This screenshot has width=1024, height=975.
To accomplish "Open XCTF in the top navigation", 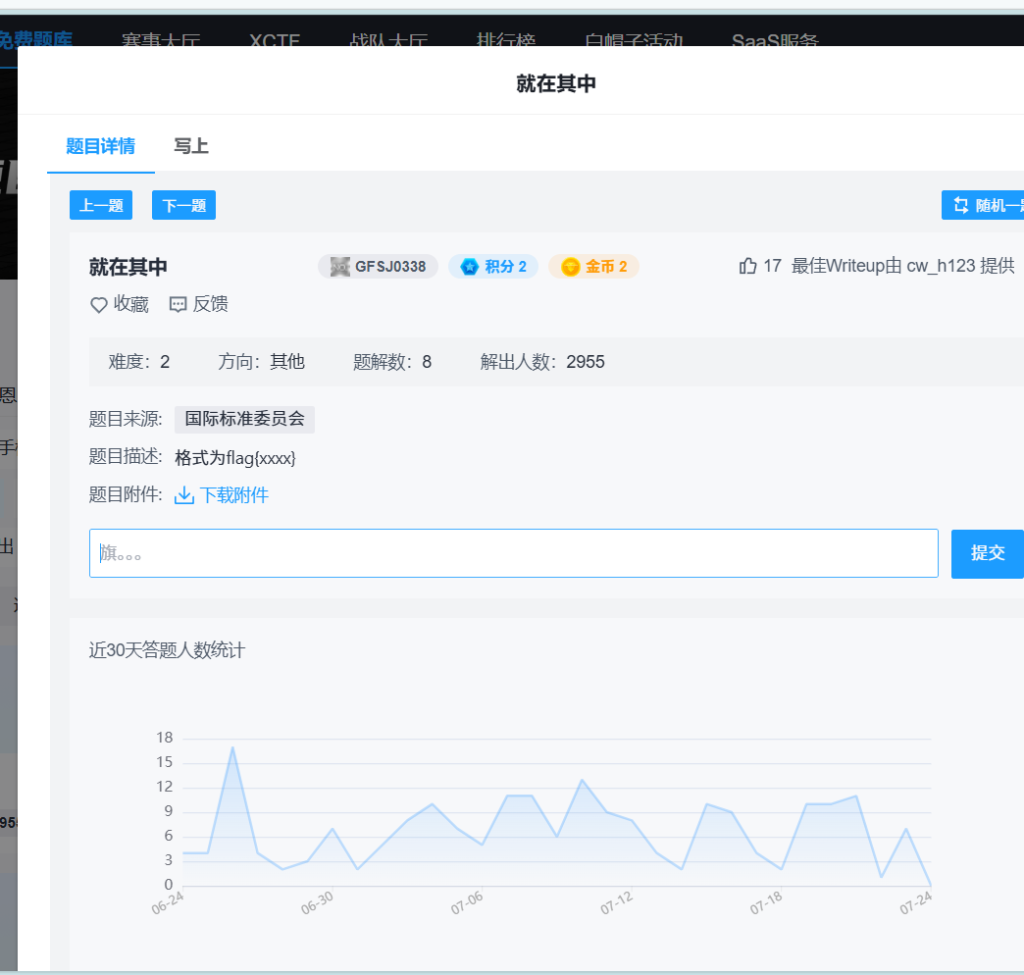I will coord(275,42).
